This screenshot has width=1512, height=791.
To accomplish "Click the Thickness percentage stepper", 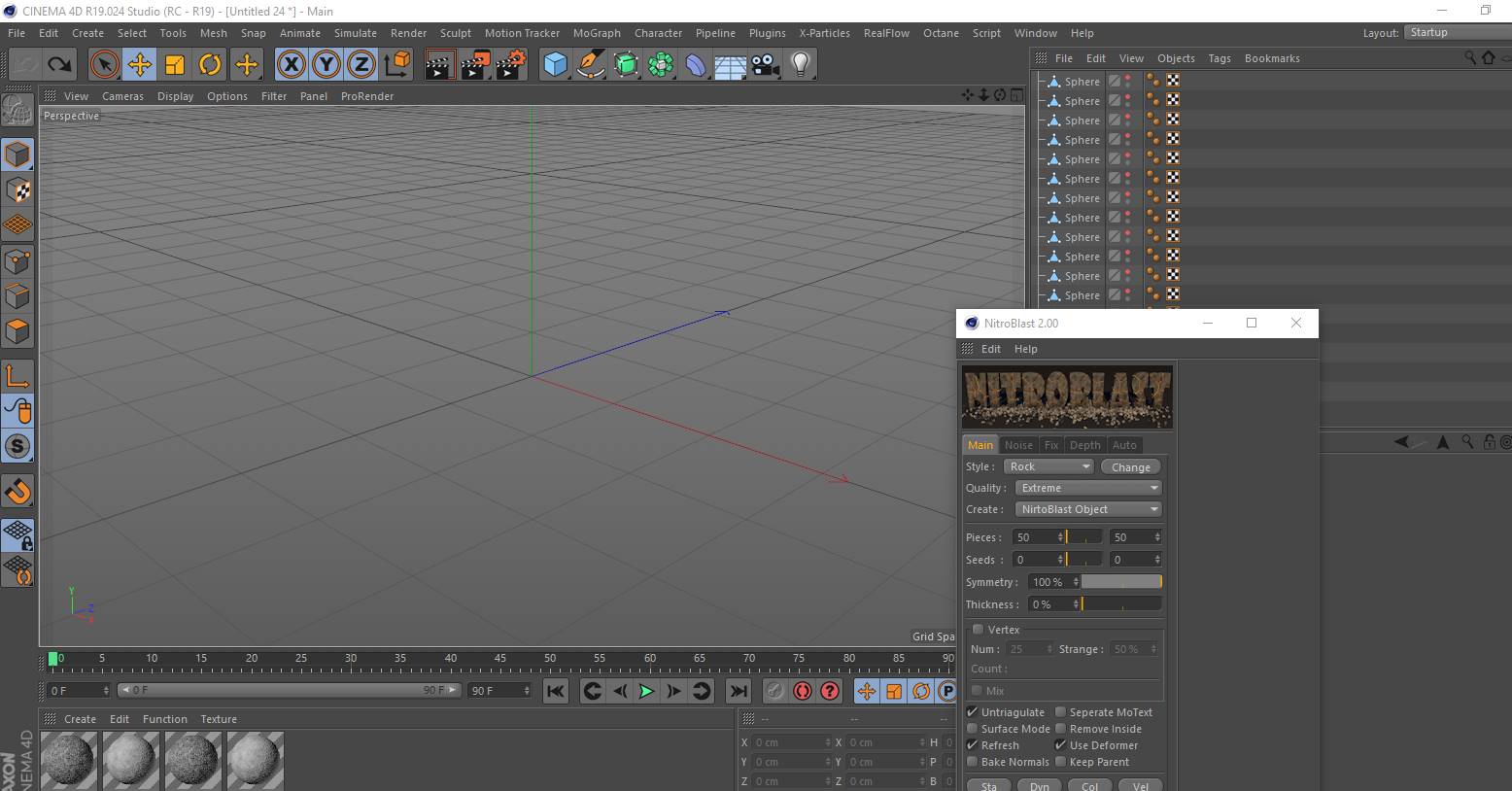I will (x=1076, y=604).
